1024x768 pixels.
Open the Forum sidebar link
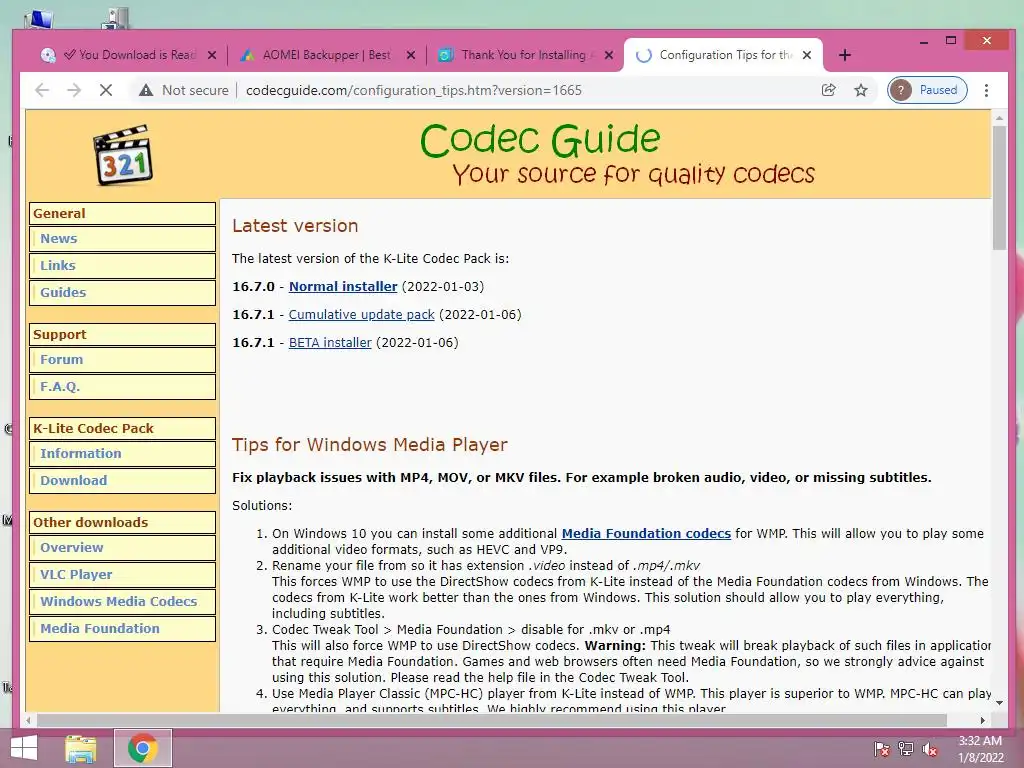(123, 360)
